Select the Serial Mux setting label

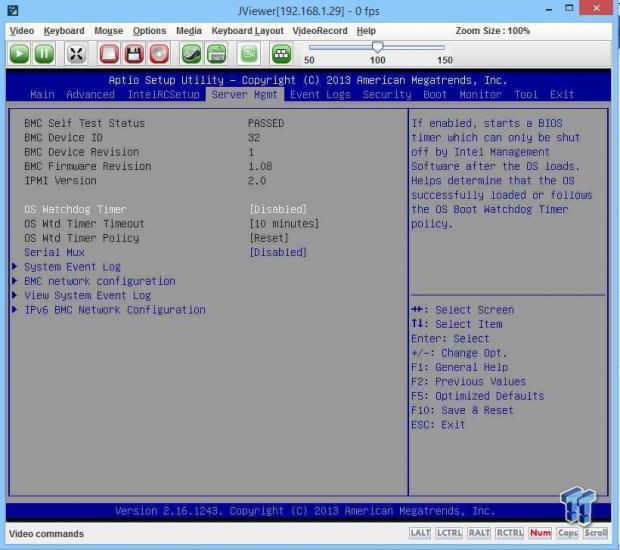(54, 252)
